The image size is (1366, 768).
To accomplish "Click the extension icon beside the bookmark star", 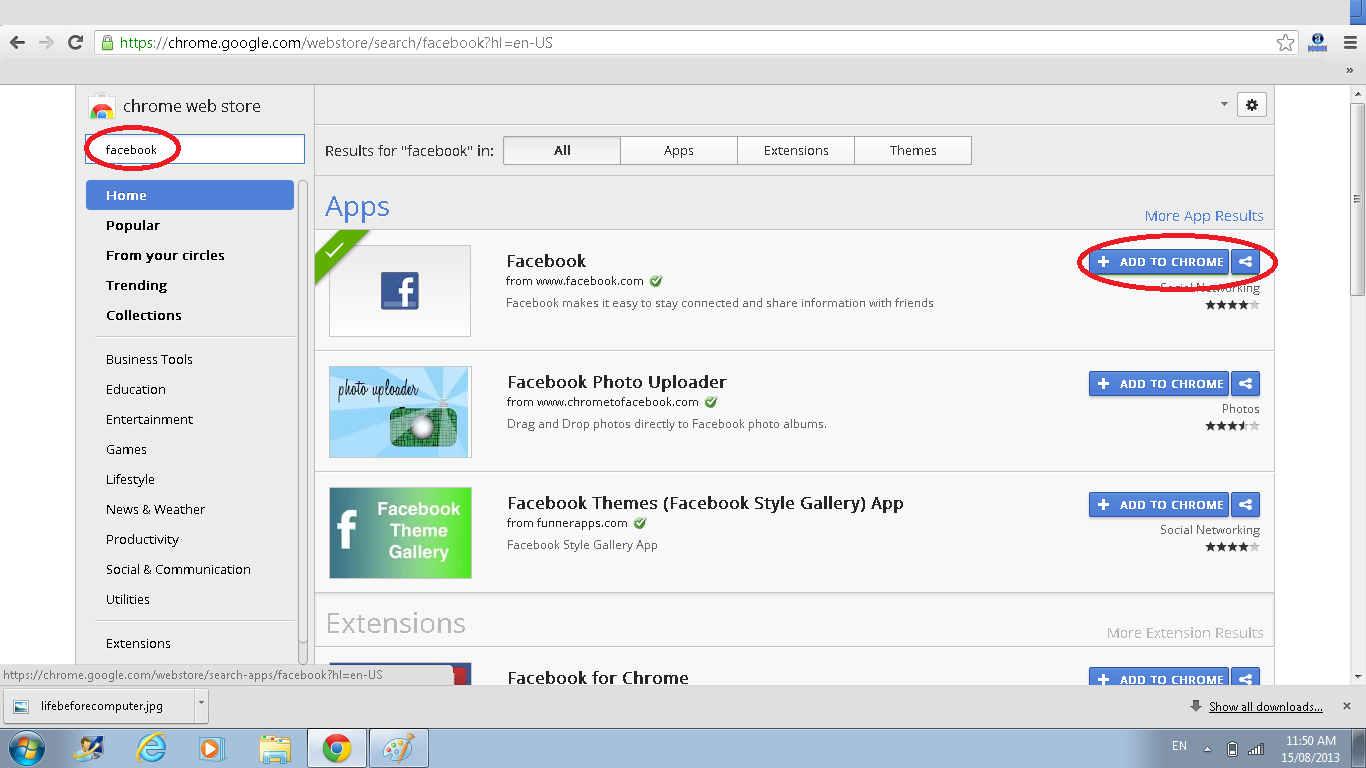I will pos(1318,42).
